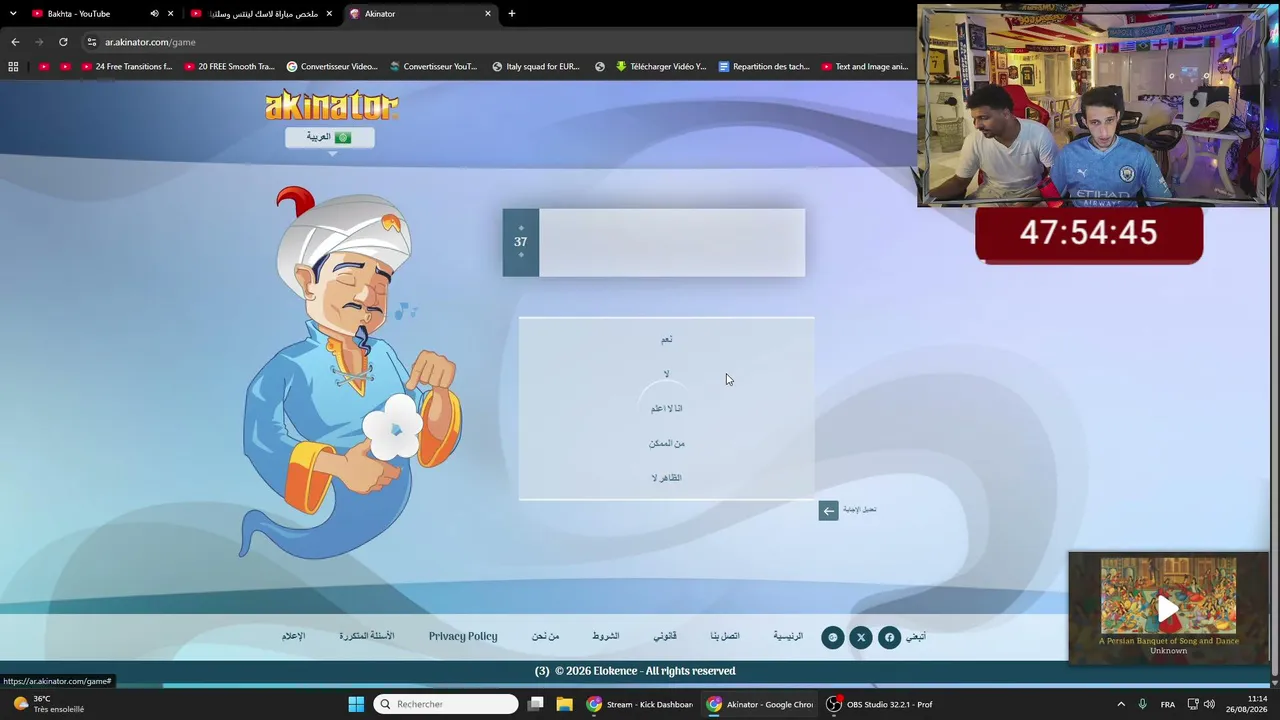Play the Persian Banquet video thumbnail

[x=1168, y=607]
